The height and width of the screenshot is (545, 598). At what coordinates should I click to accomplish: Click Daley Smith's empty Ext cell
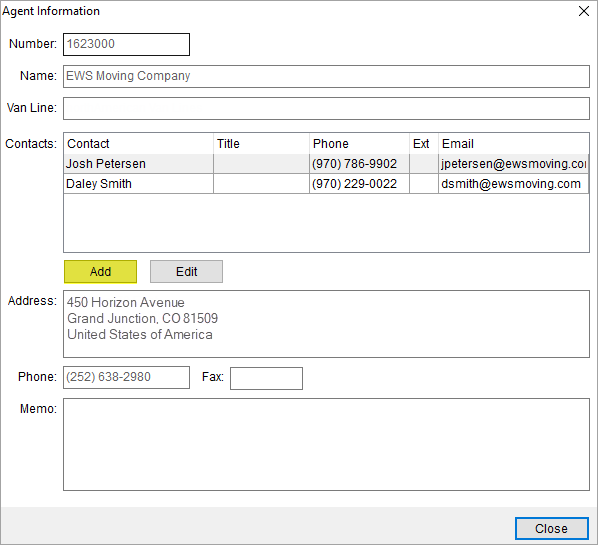pos(424,184)
